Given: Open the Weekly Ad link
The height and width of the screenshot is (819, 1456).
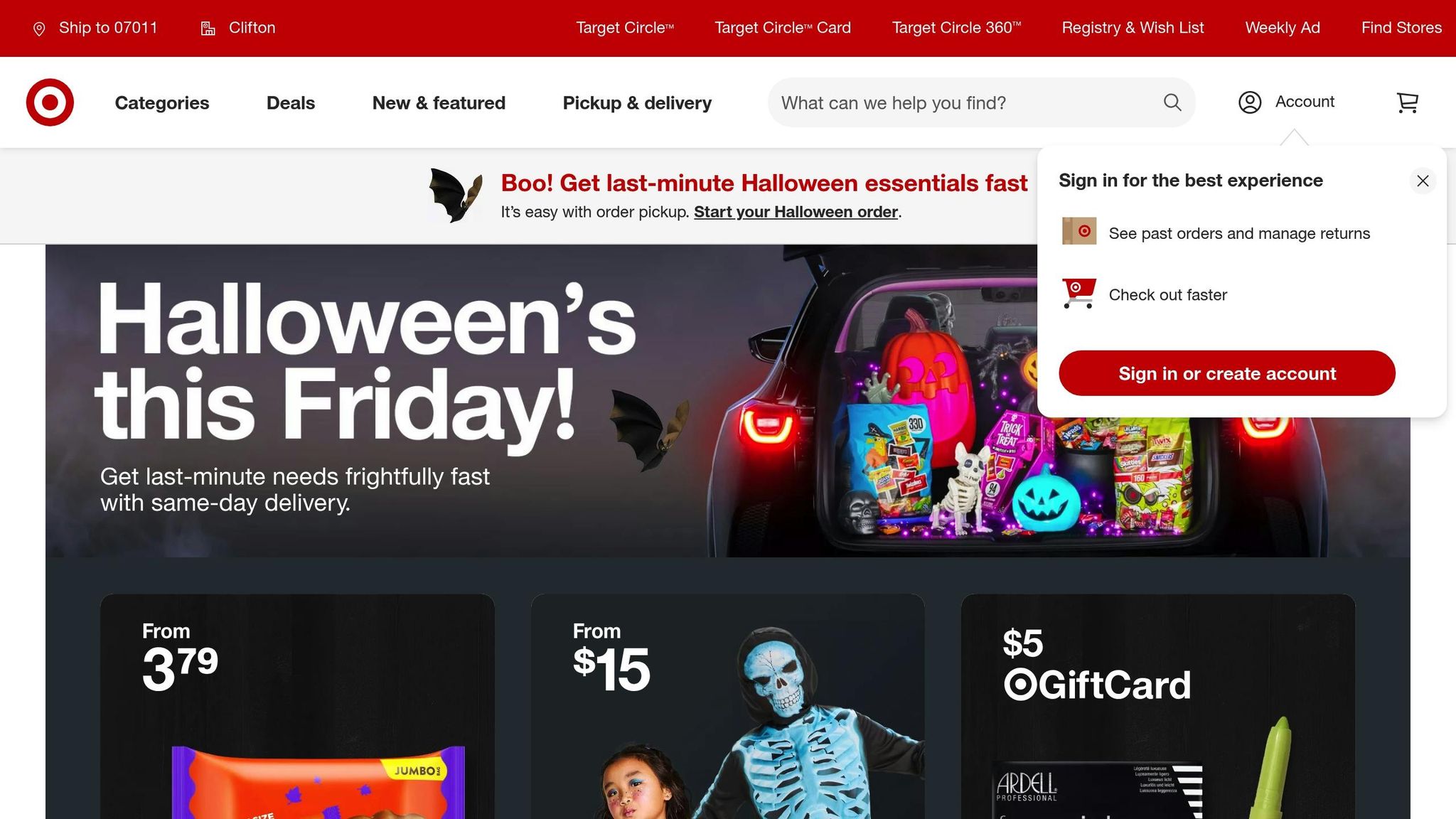Looking at the screenshot, I should [1283, 28].
